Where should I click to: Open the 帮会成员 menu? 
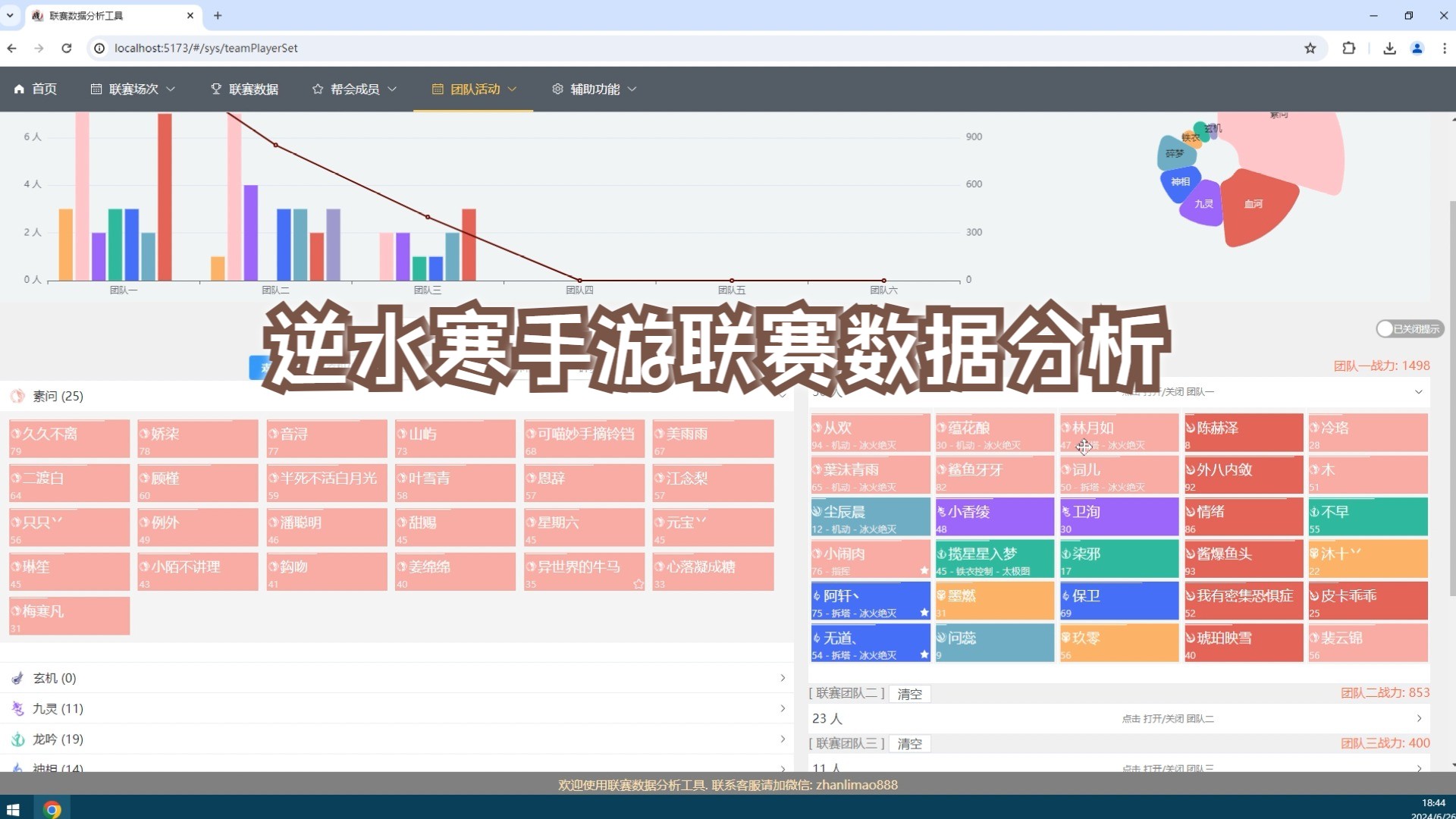354,89
